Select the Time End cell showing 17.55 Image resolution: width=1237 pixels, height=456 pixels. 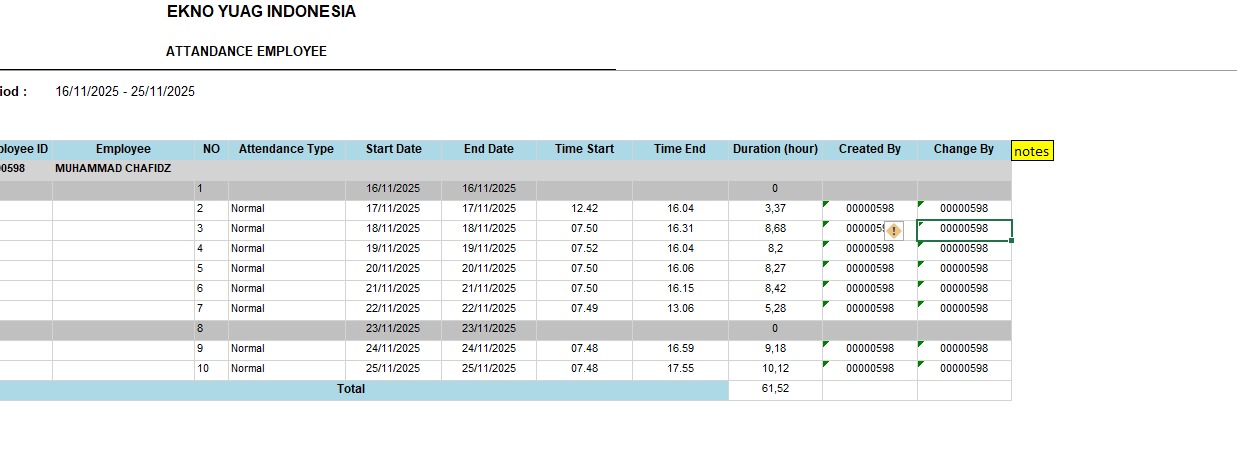tap(680, 369)
